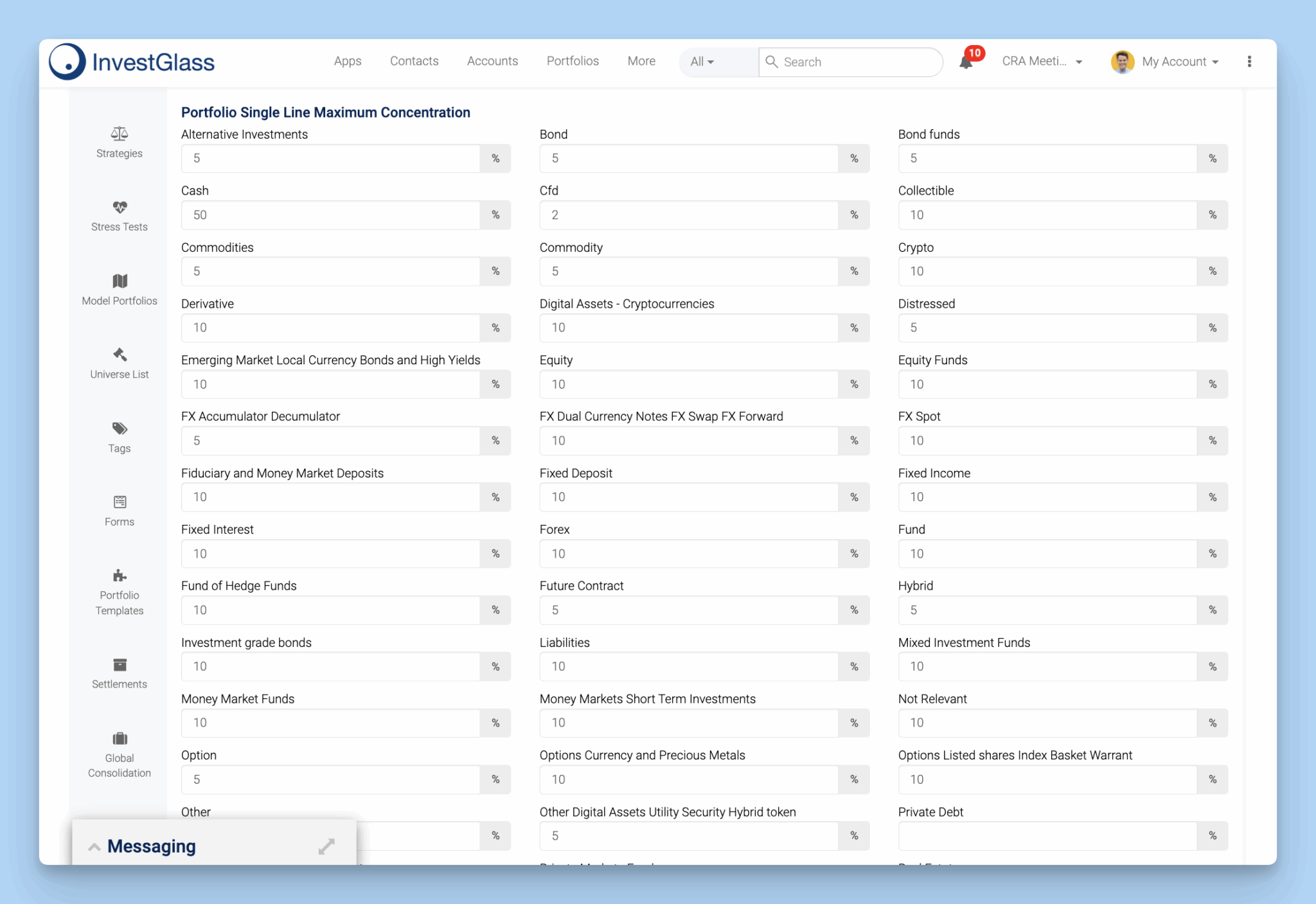Open Global Consolidation briefcase icon
1316x904 pixels.
click(120, 738)
